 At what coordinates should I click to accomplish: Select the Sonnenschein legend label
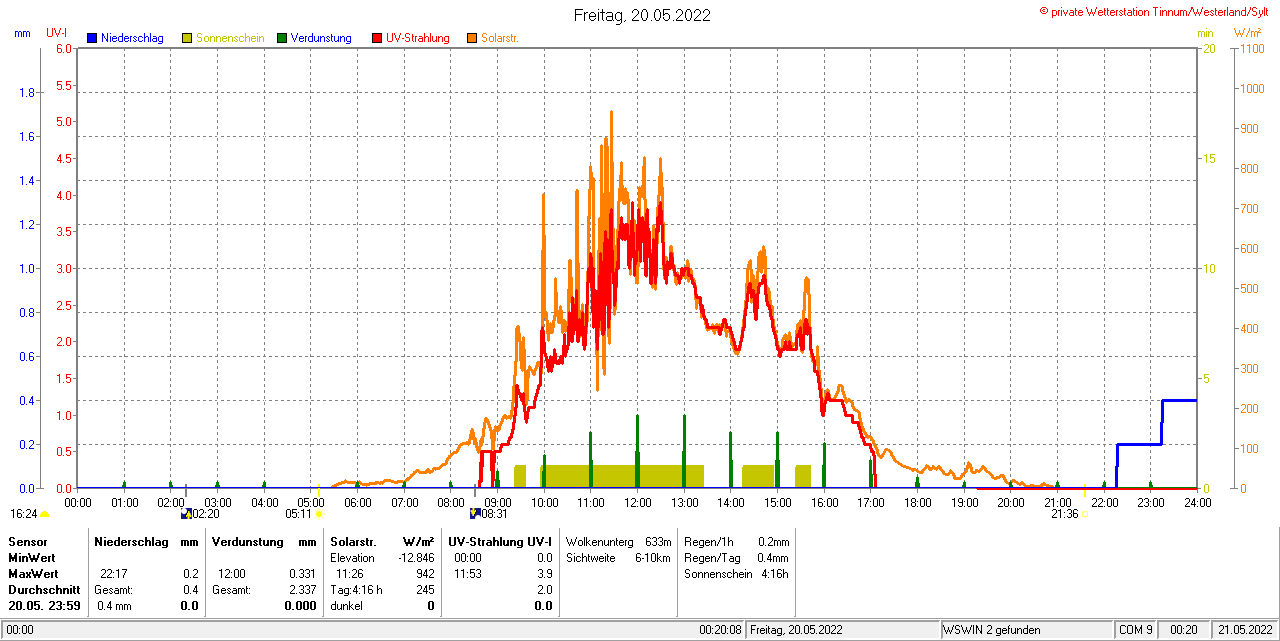[230, 38]
